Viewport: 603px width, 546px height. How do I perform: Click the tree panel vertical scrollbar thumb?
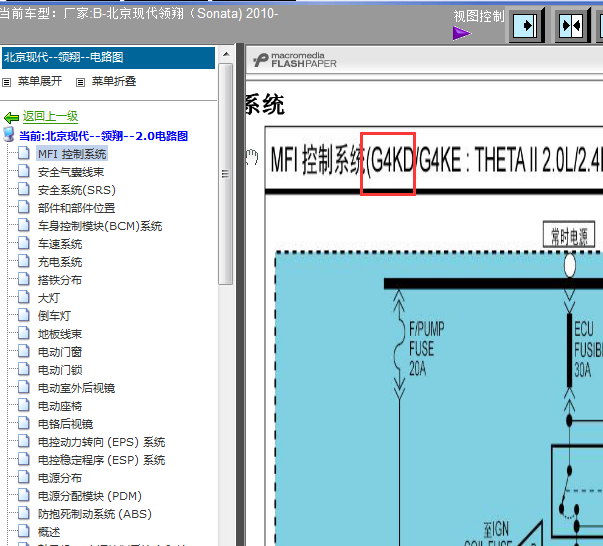tap(226, 174)
